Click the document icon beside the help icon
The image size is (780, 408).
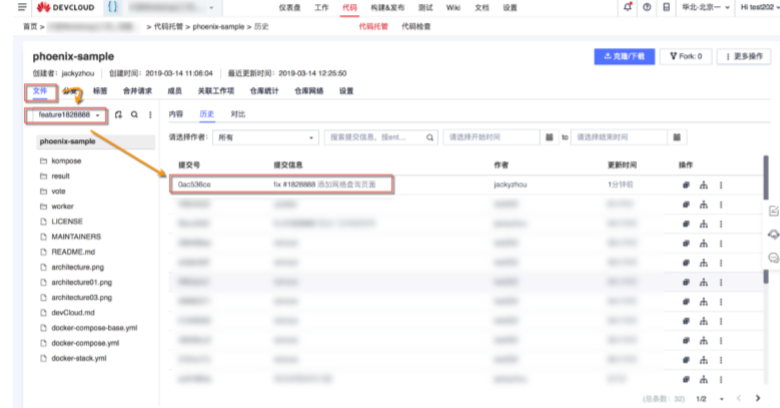(666, 7)
